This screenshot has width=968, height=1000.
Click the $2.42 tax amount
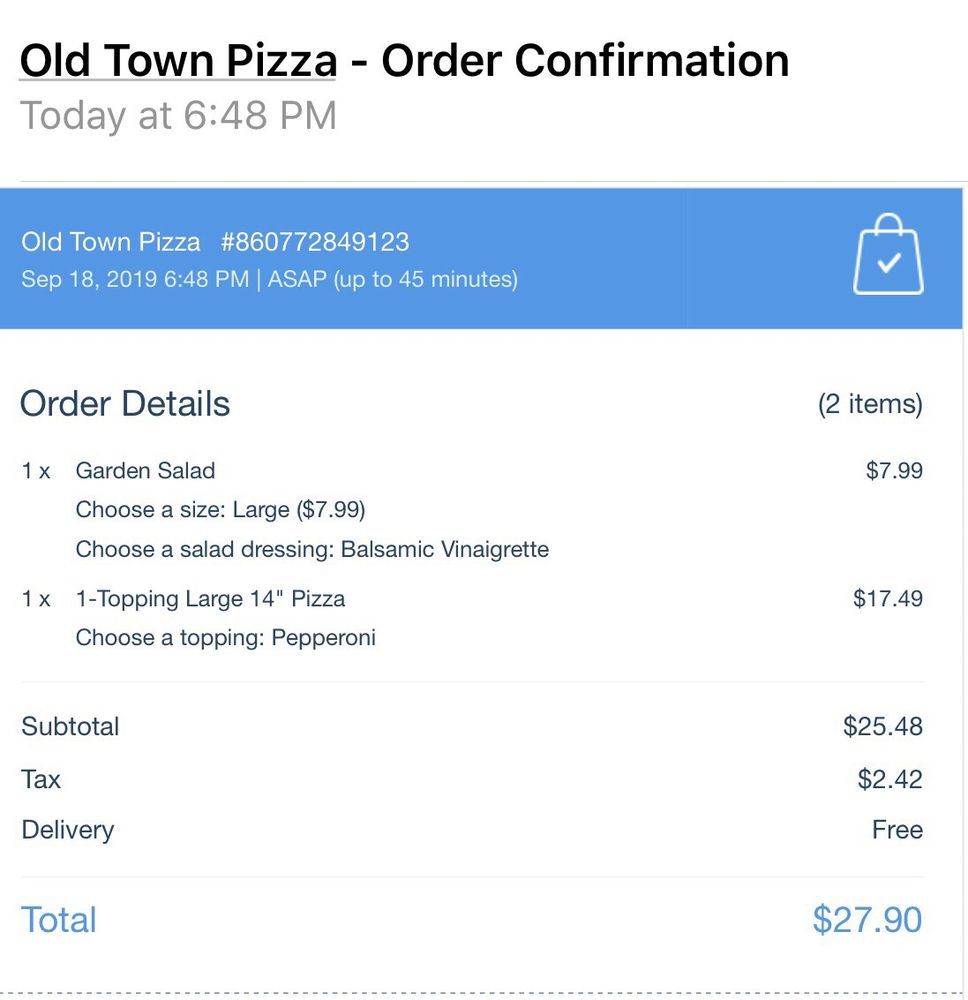pyautogui.click(x=890, y=779)
